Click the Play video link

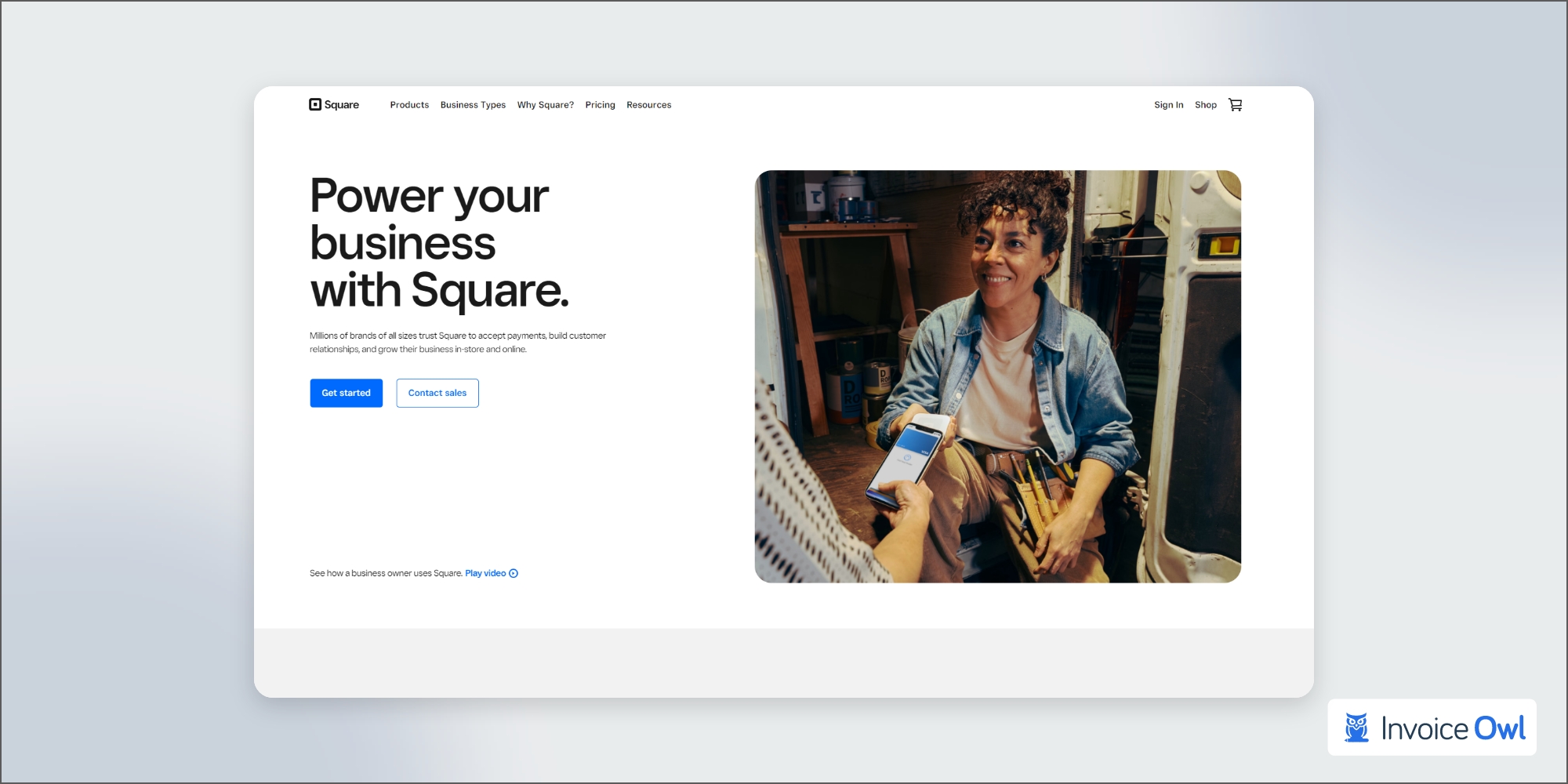tap(485, 573)
